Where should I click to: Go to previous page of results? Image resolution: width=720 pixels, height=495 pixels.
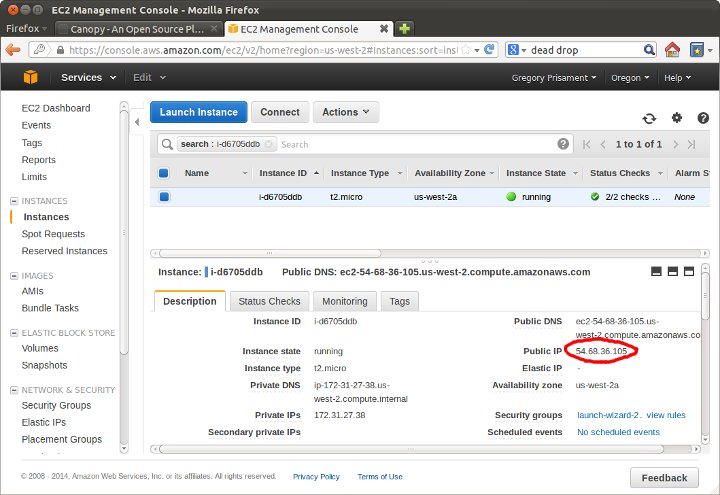[x=603, y=144]
